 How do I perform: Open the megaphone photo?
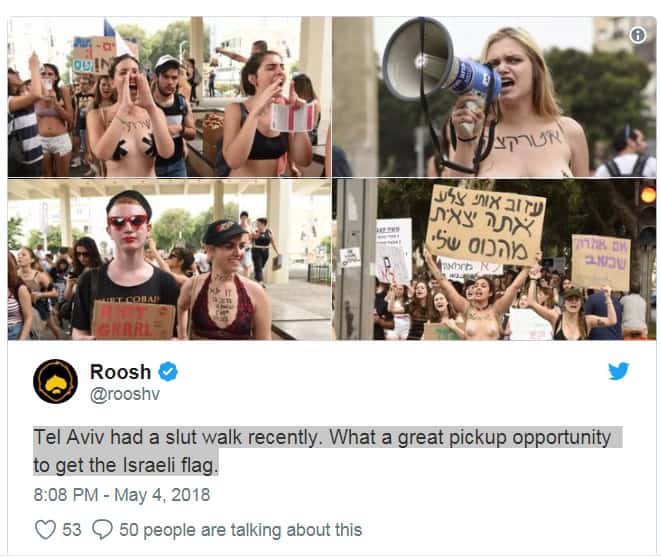[x=494, y=97]
